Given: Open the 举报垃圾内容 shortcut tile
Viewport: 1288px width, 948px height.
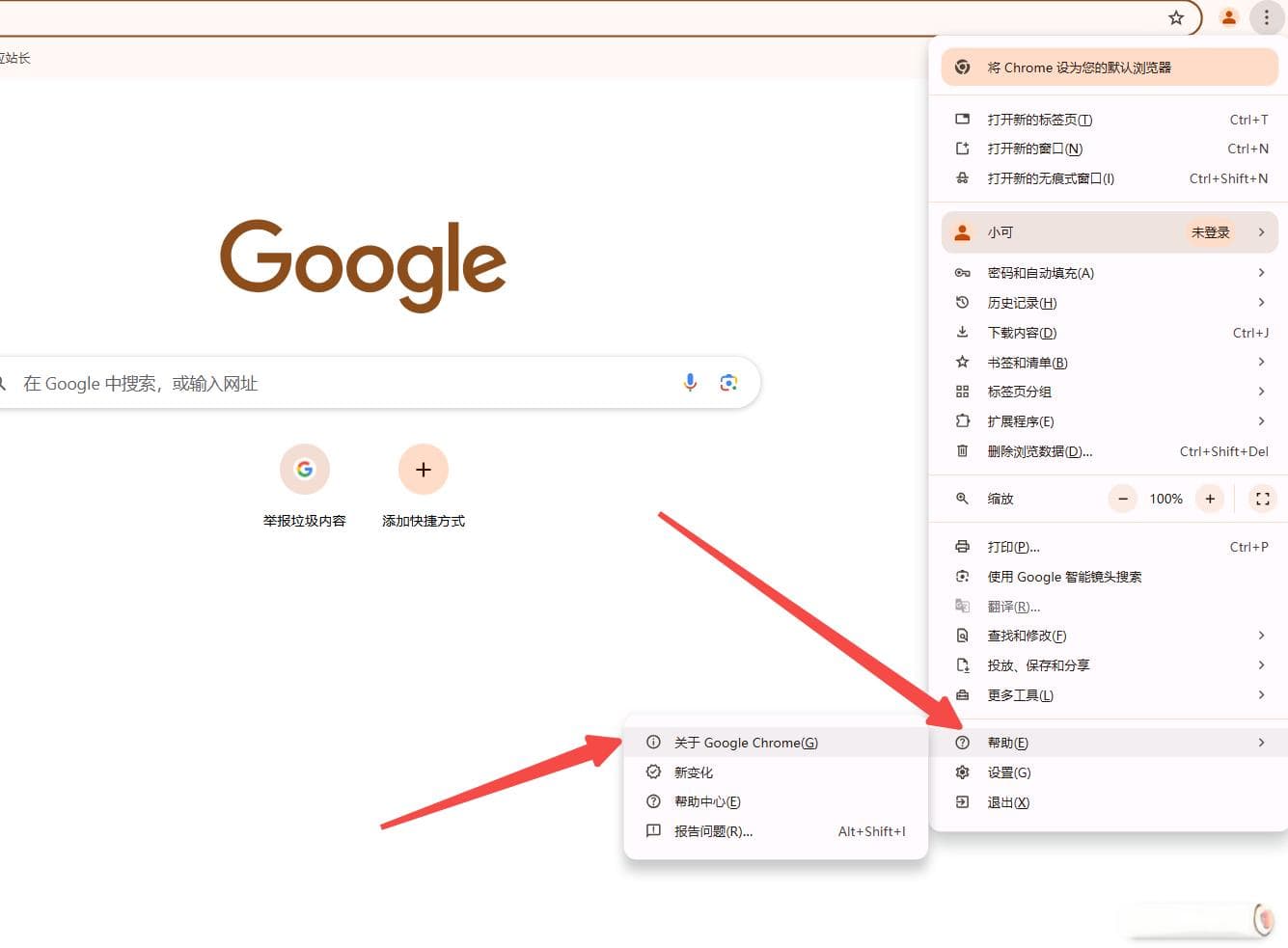Looking at the screenshot, I should [305, 486].
